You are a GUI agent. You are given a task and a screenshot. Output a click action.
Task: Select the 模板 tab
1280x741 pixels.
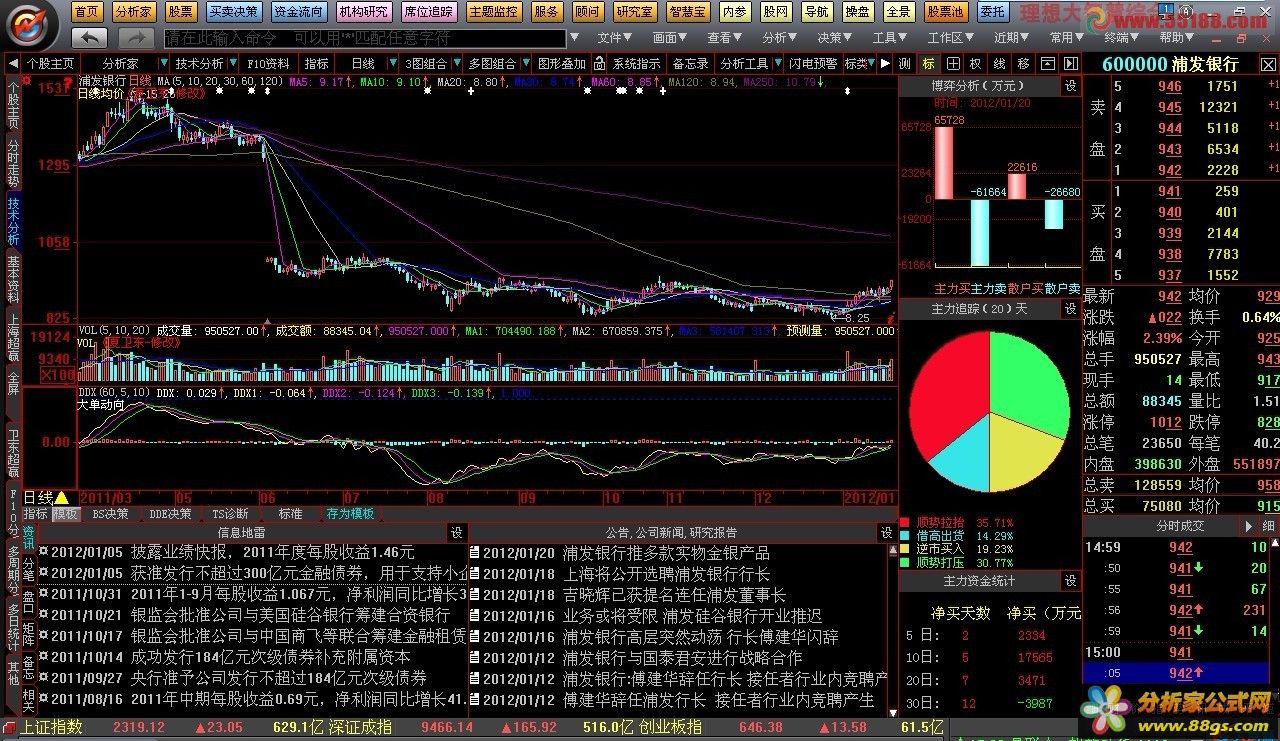click(x=66, y=514)
